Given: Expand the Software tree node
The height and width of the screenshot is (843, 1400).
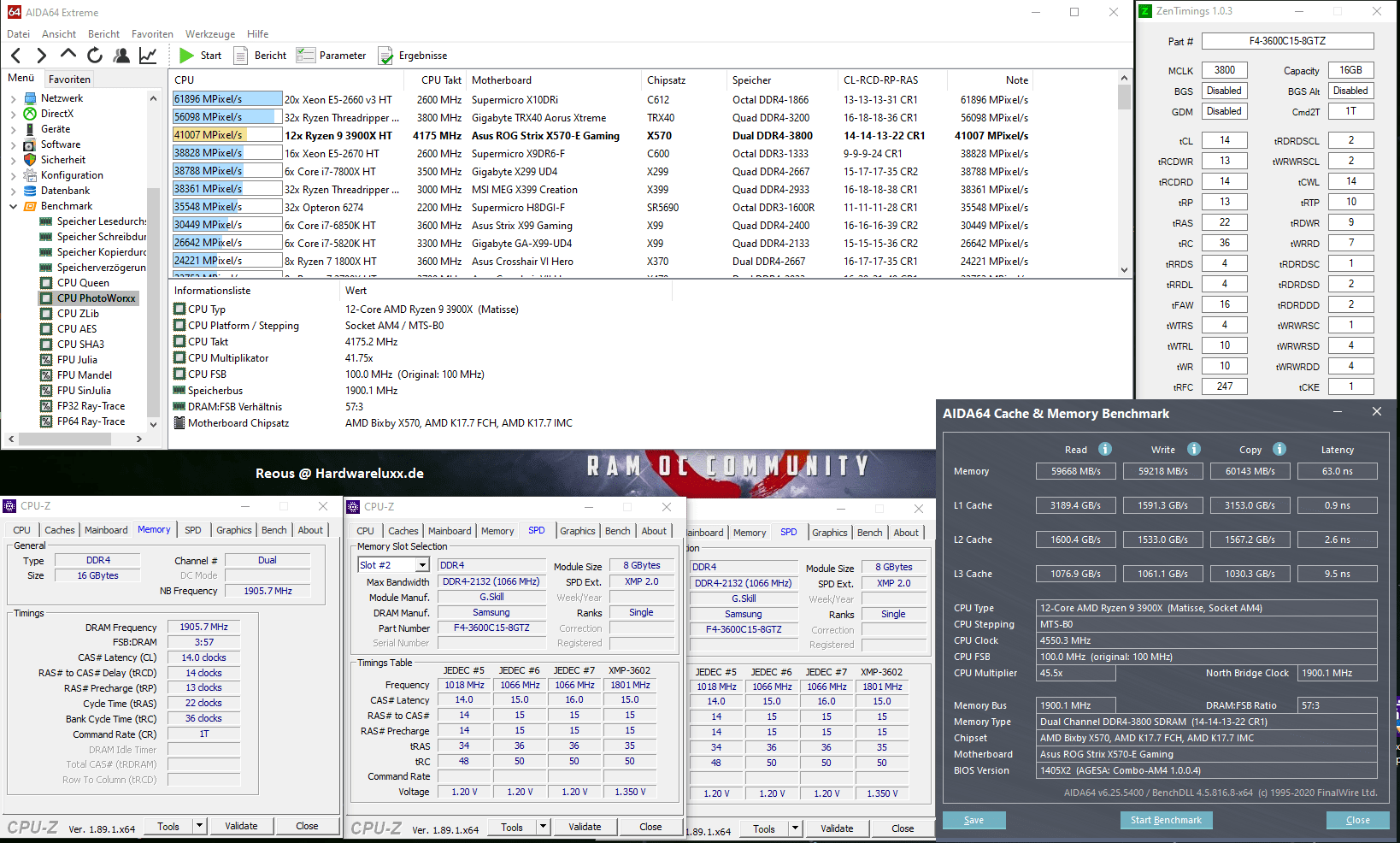Looking at the screenshot, I should click(x=13, y=145).
